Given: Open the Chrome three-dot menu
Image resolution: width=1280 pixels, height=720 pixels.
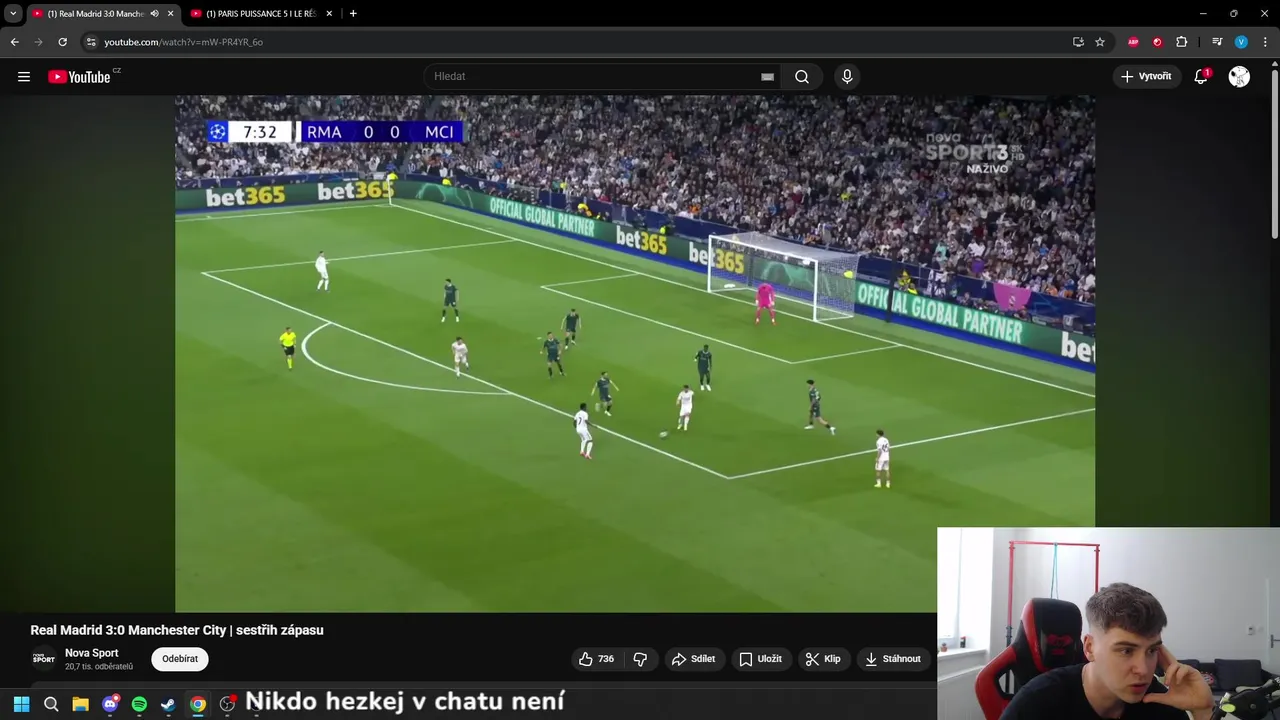Looking at the screenshot, I should [1266, 42].
